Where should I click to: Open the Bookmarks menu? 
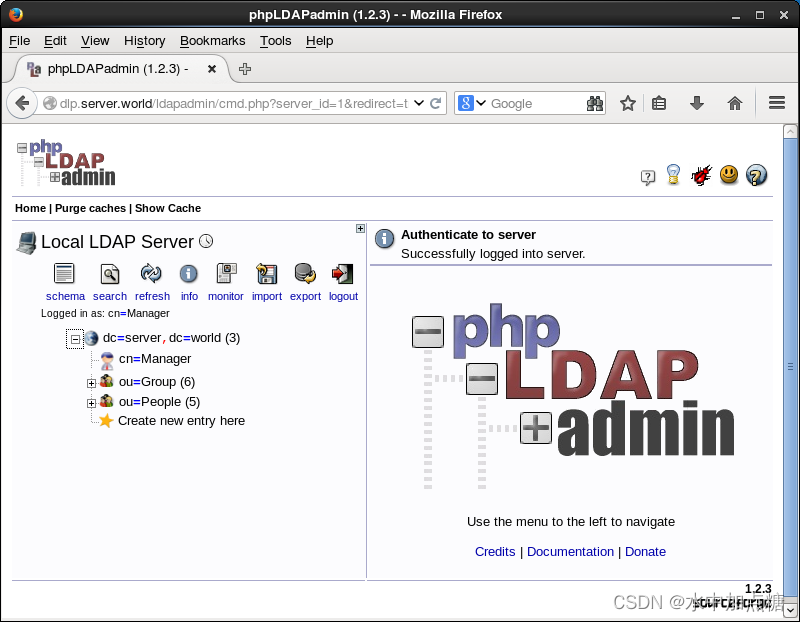pyautogui.click(x=212, y=41)
